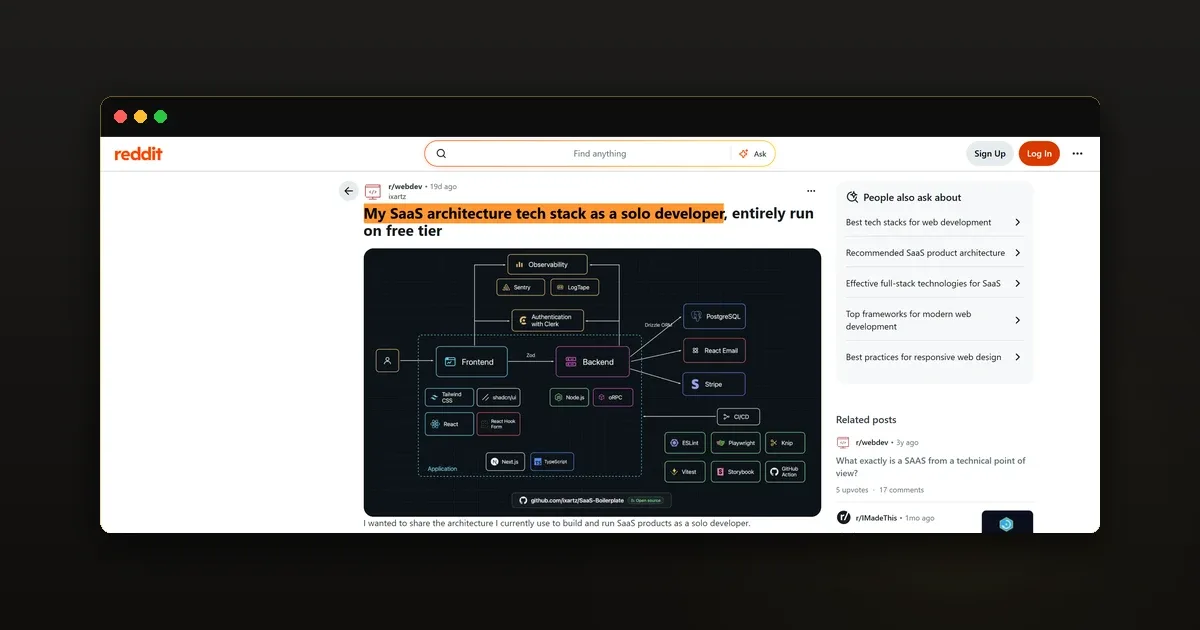Click the user icon in the diagram

387,361
